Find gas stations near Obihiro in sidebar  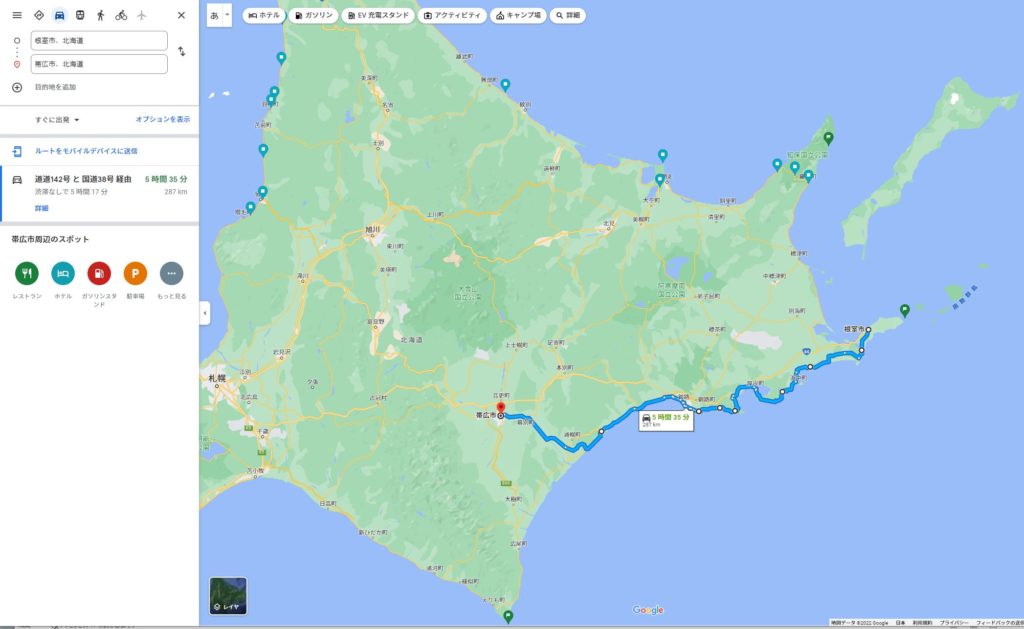coord(99,273)
